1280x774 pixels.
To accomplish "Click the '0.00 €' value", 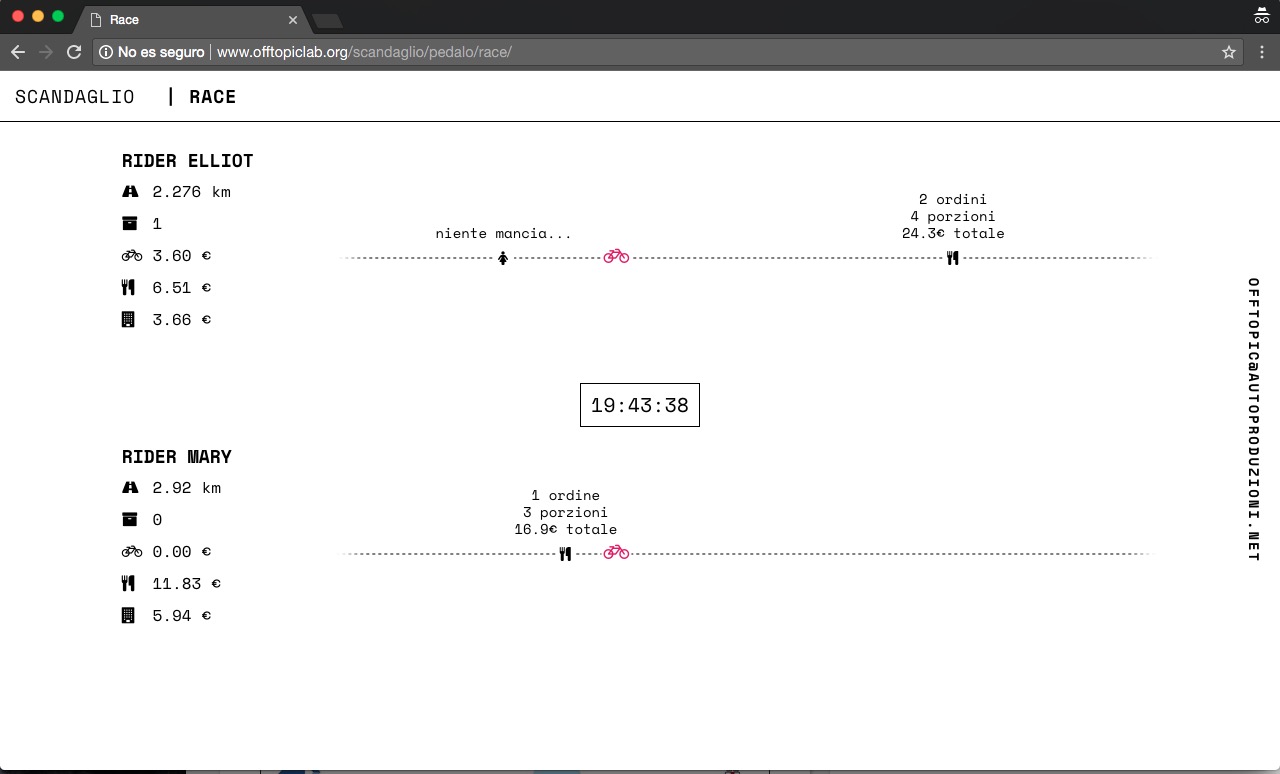I will pos(181,552).
